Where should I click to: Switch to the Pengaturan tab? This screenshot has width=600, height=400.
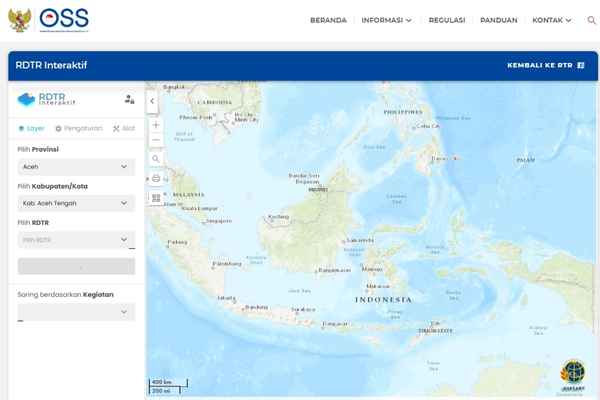(79, 129)
